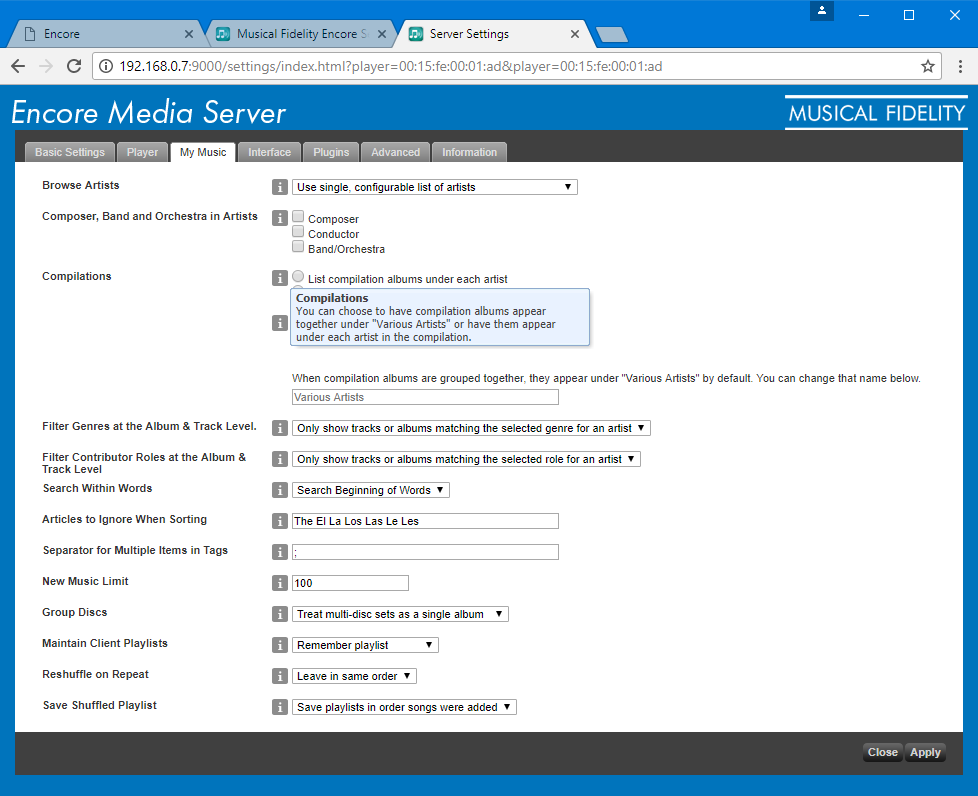Image resolution: width=978 pixels, height=796 pixels.
Task: Click info icon for New Music Limit
Action: [279, 583]
